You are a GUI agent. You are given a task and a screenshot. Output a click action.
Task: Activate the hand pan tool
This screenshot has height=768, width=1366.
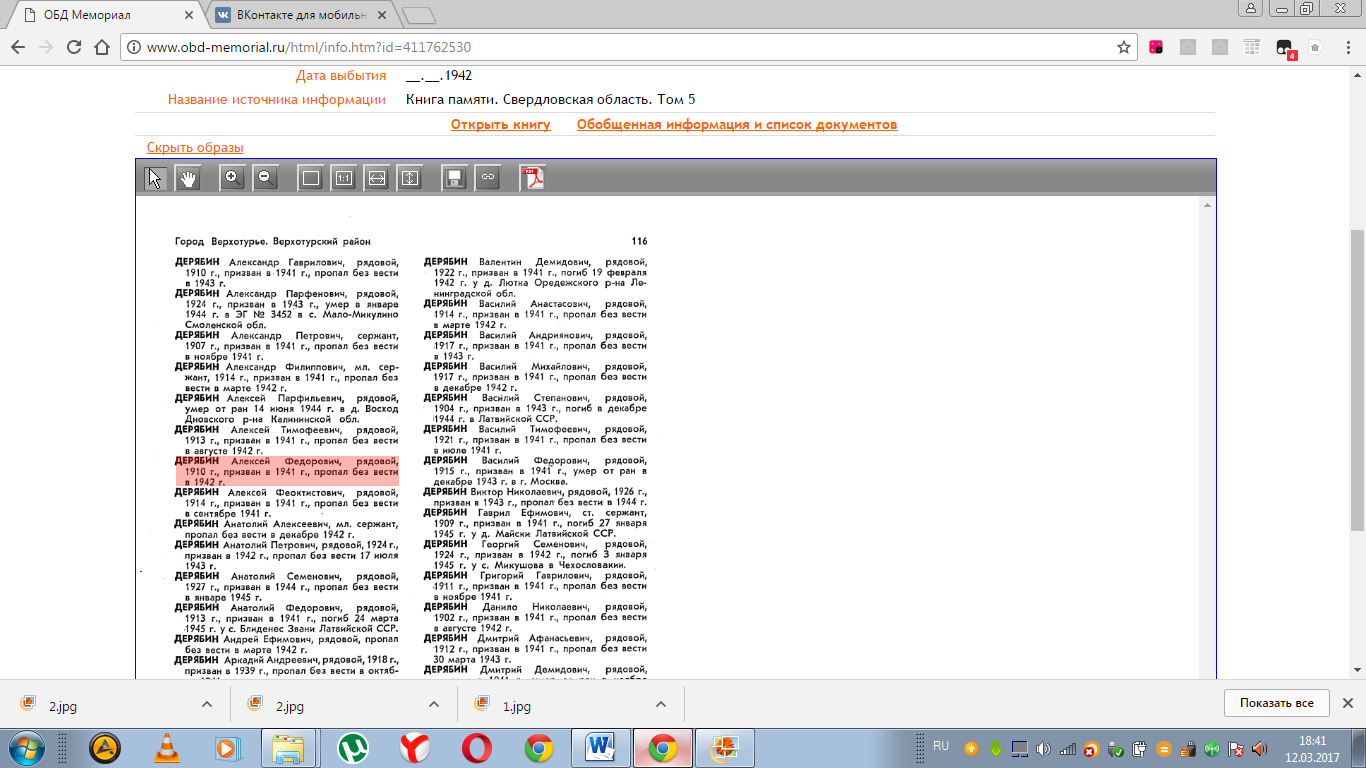(188, 178)
